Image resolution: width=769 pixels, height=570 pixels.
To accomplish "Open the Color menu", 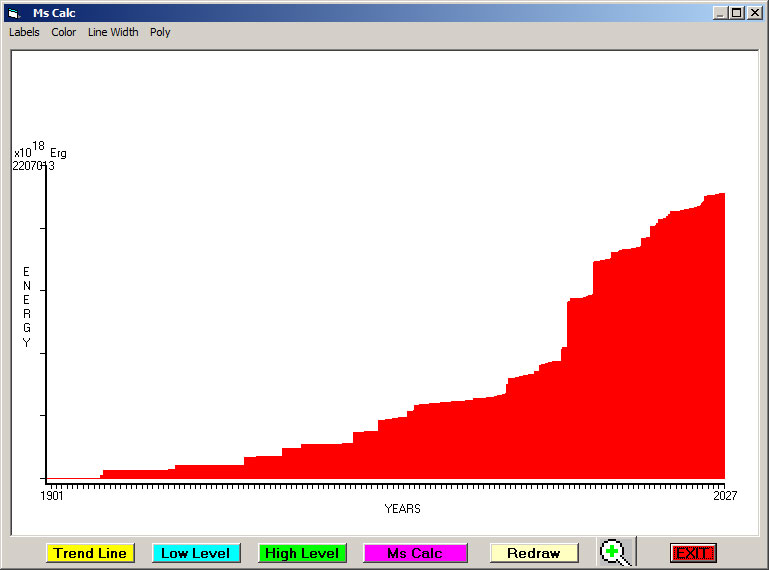I will (64, 32).
